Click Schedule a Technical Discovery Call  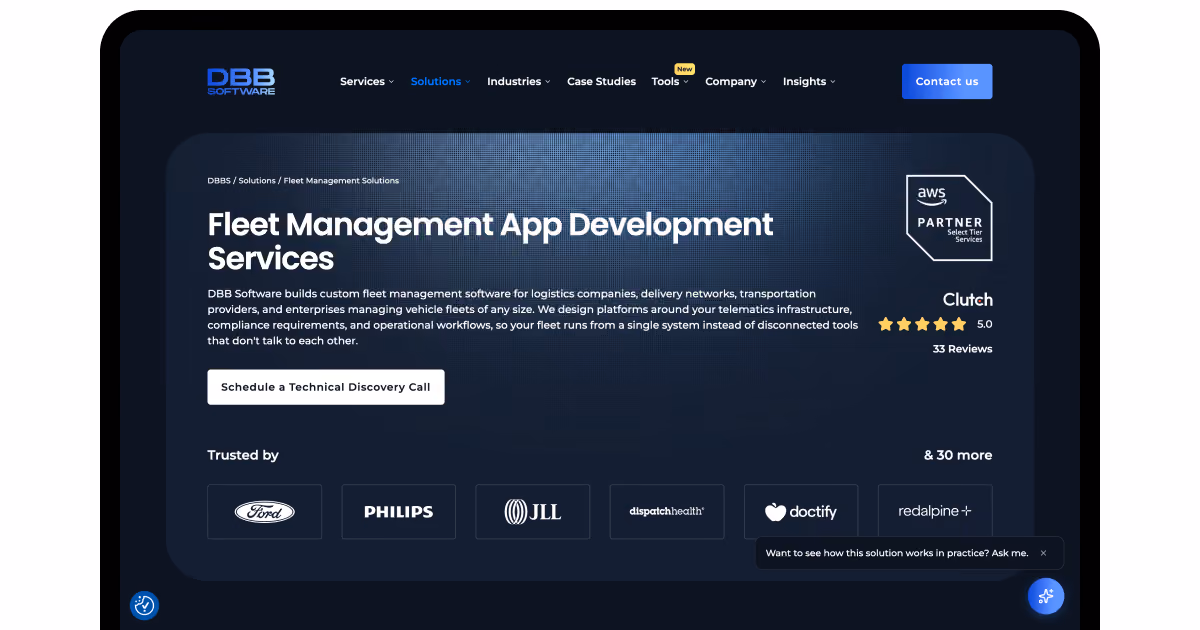point(326,387)
